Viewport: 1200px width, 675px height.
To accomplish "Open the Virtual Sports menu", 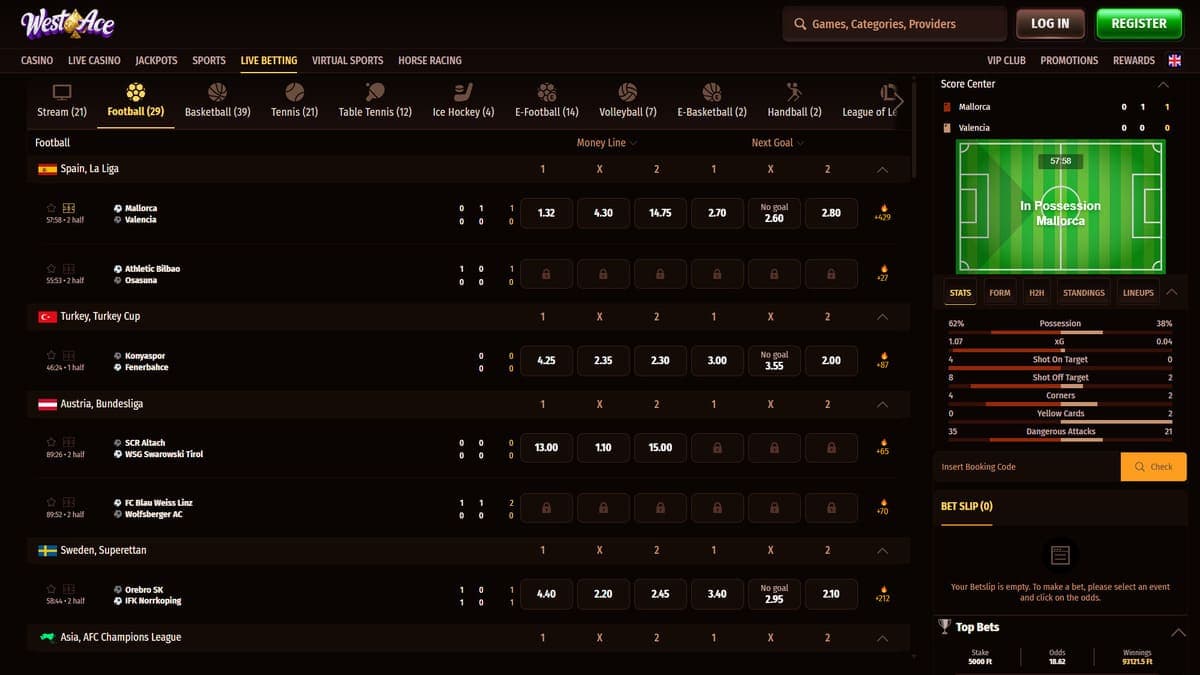I will coord(348,60).
